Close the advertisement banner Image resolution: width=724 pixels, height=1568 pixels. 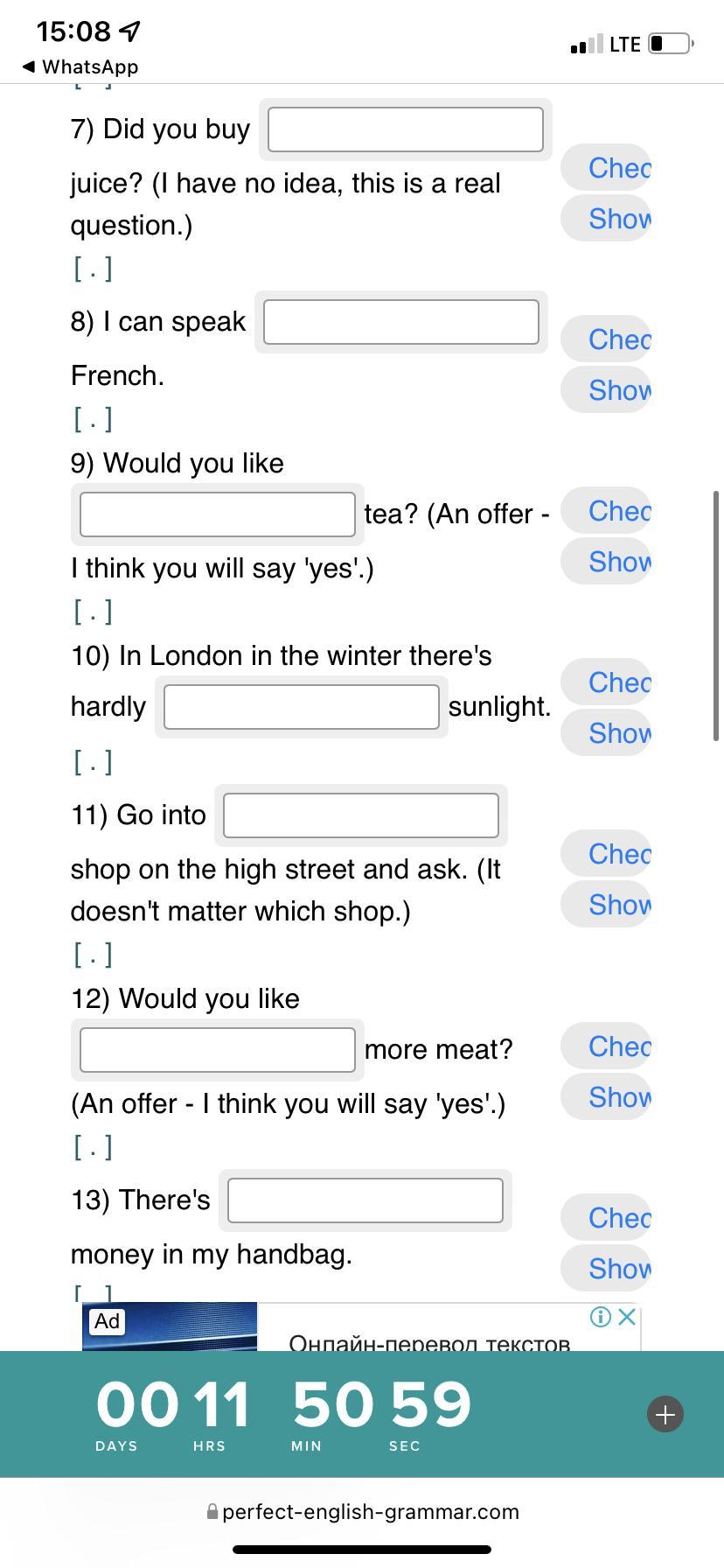click(627, 1317)
